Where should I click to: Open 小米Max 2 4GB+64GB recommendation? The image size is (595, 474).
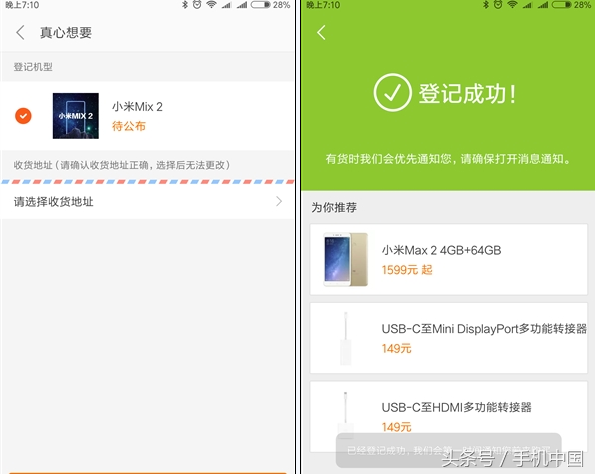[x=449, y=259]
